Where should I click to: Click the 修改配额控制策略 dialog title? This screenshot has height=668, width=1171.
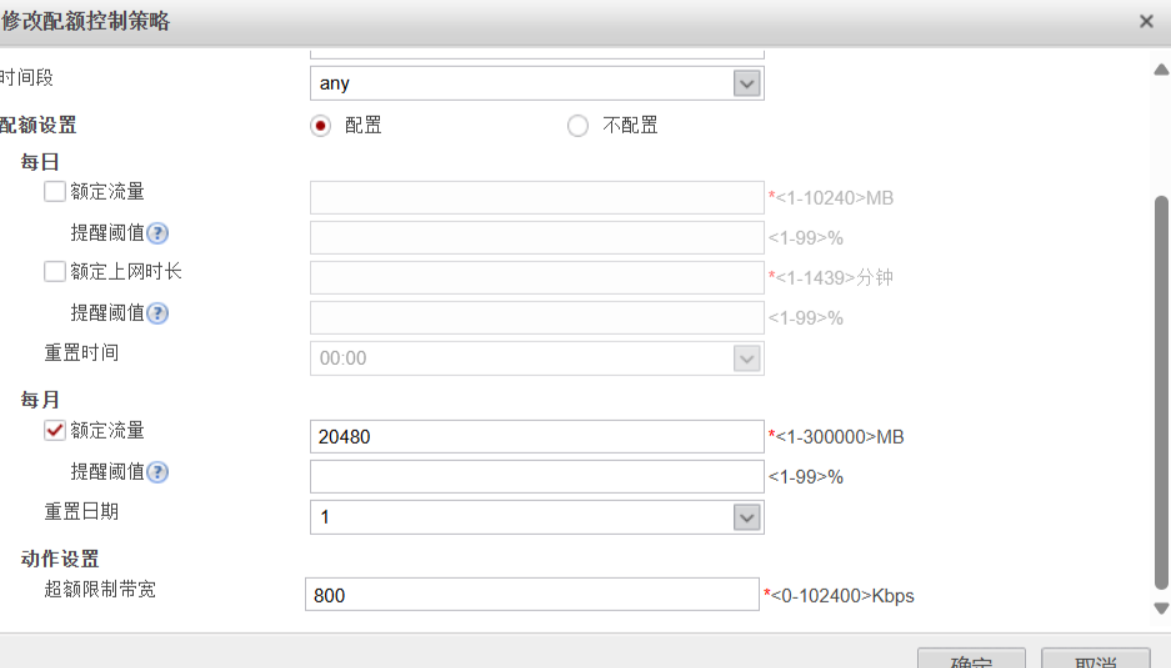(x=85, y=21)
